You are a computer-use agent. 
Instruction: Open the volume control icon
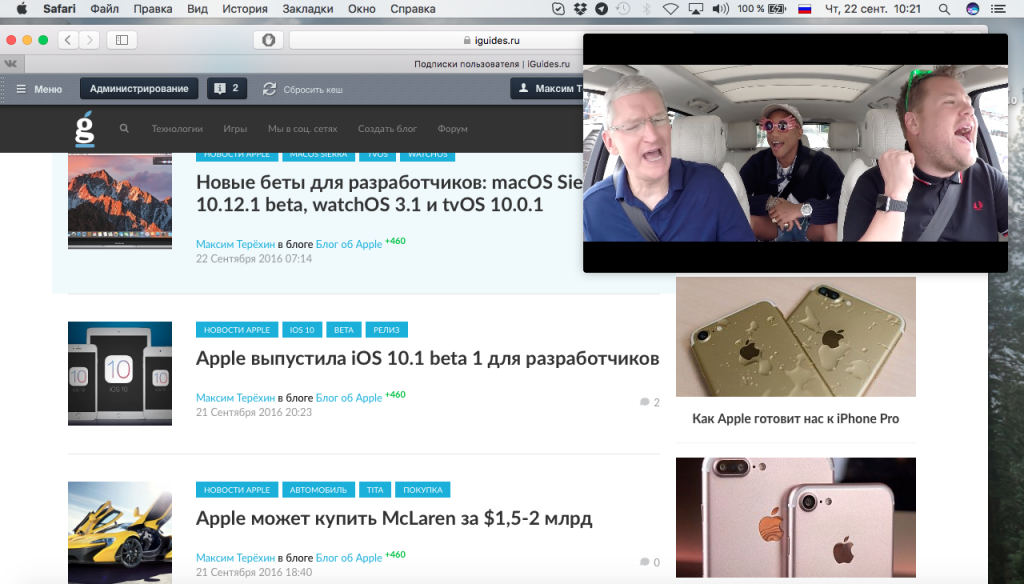click(720, 8)
